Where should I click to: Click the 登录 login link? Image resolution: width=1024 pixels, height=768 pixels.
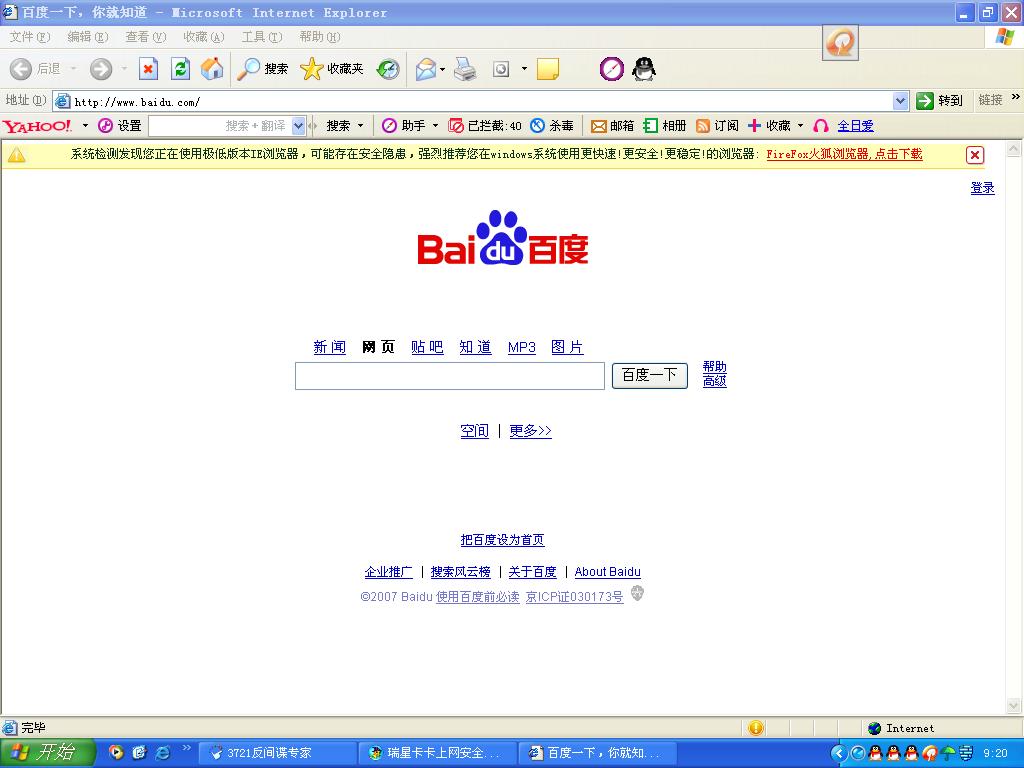(982, 188)
